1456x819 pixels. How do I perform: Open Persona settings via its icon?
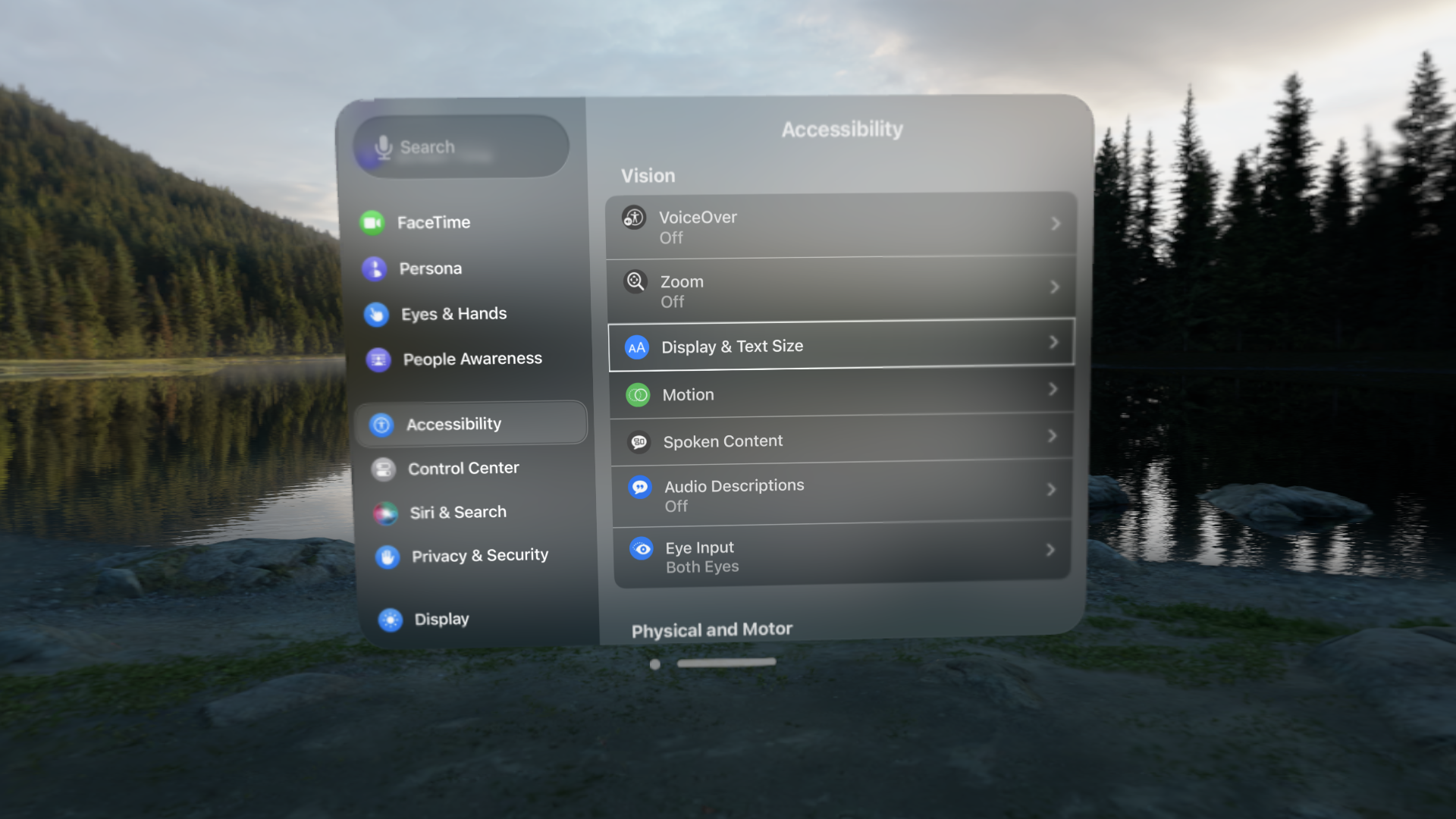point(375,268)
